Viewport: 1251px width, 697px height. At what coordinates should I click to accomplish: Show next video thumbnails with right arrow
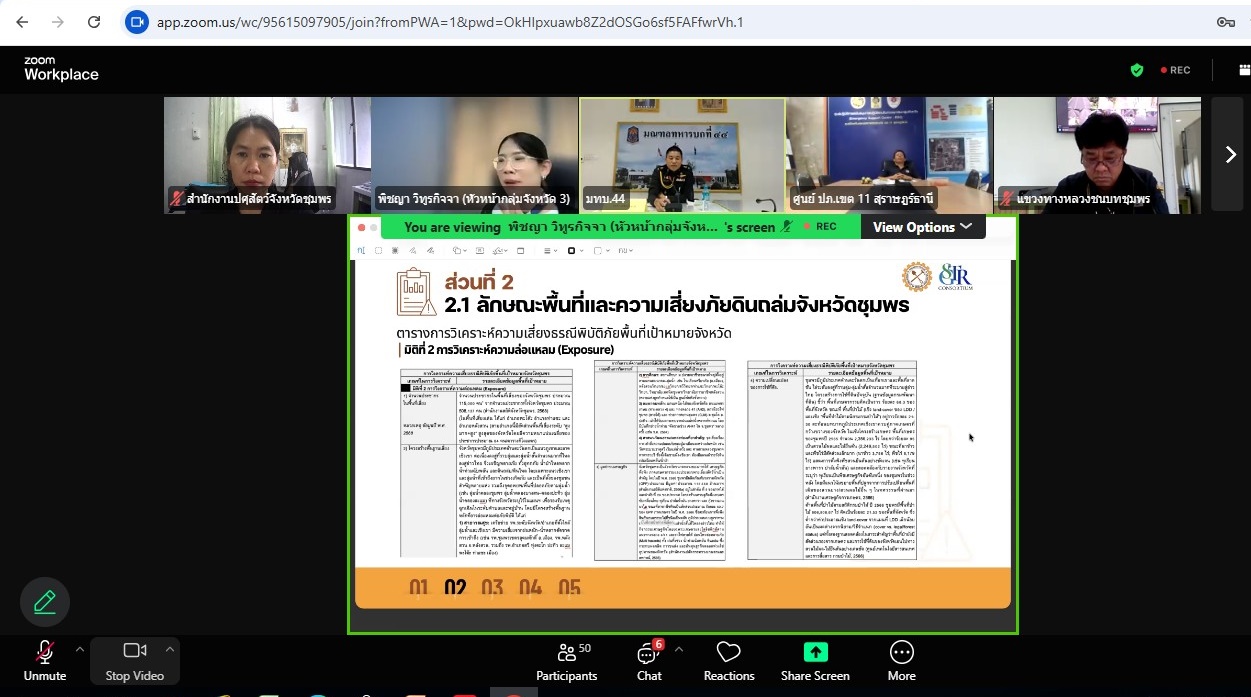[x=1230, y=154]
